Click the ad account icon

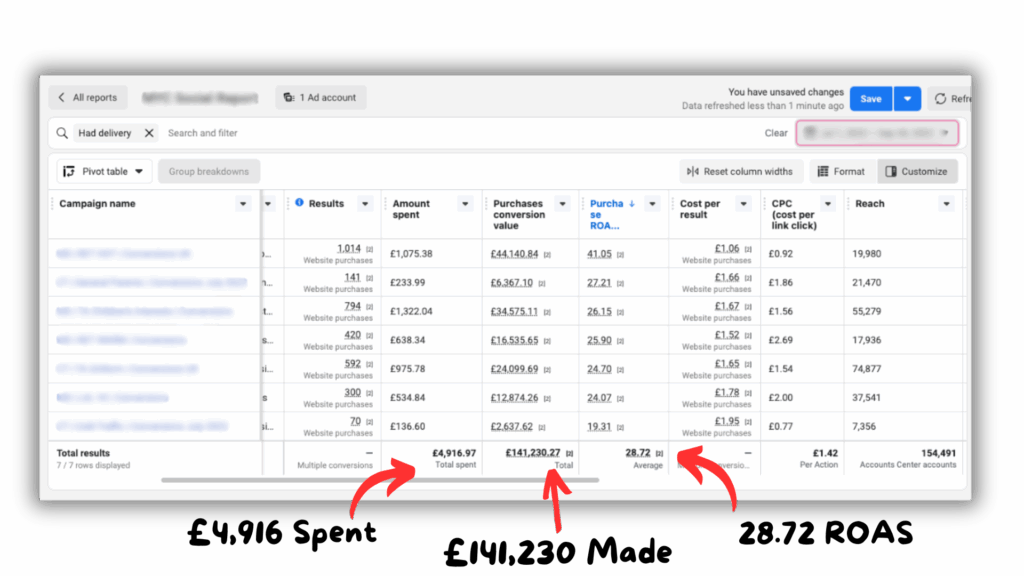pos(289,97)
